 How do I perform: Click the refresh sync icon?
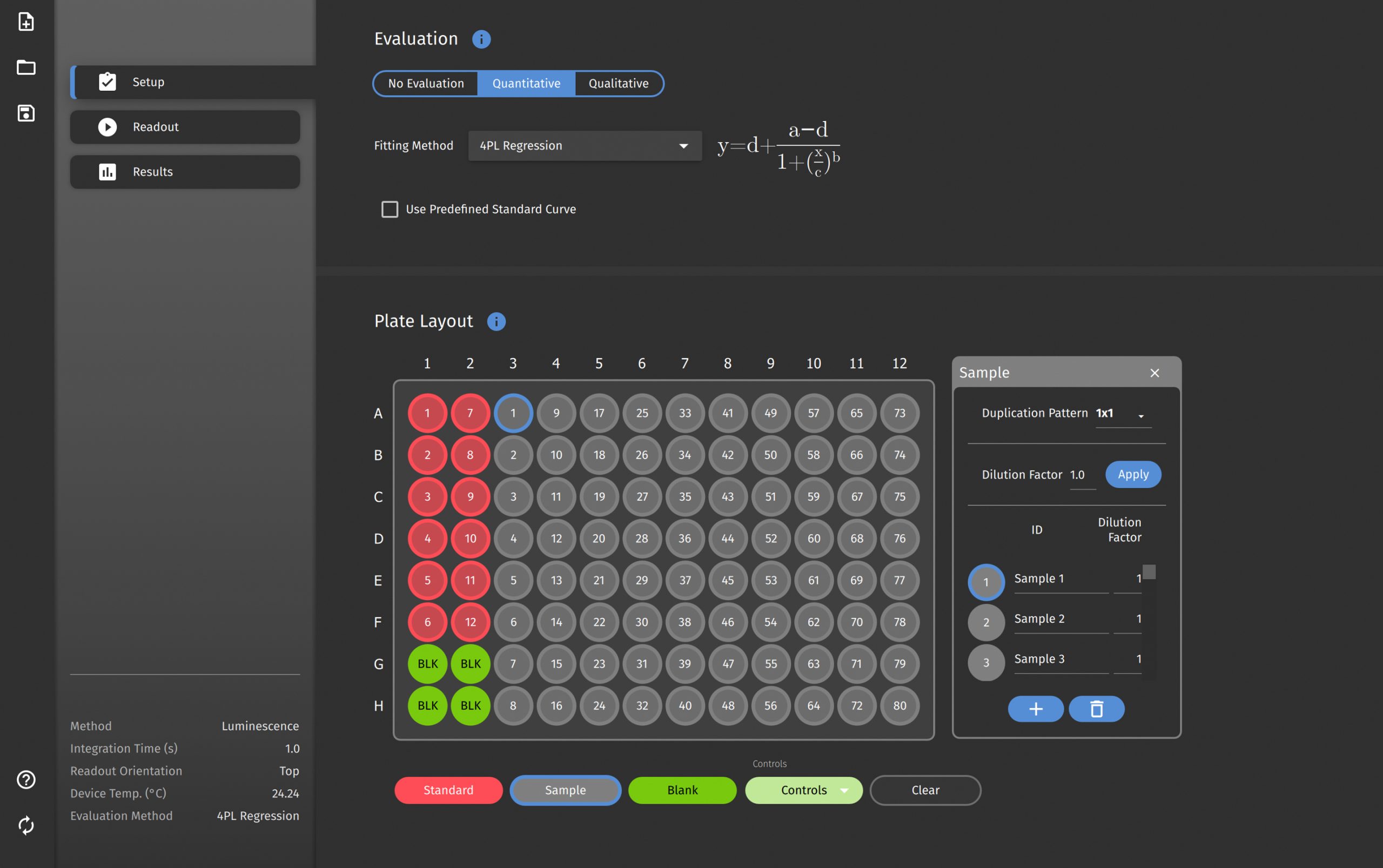(x=26, y=825)
